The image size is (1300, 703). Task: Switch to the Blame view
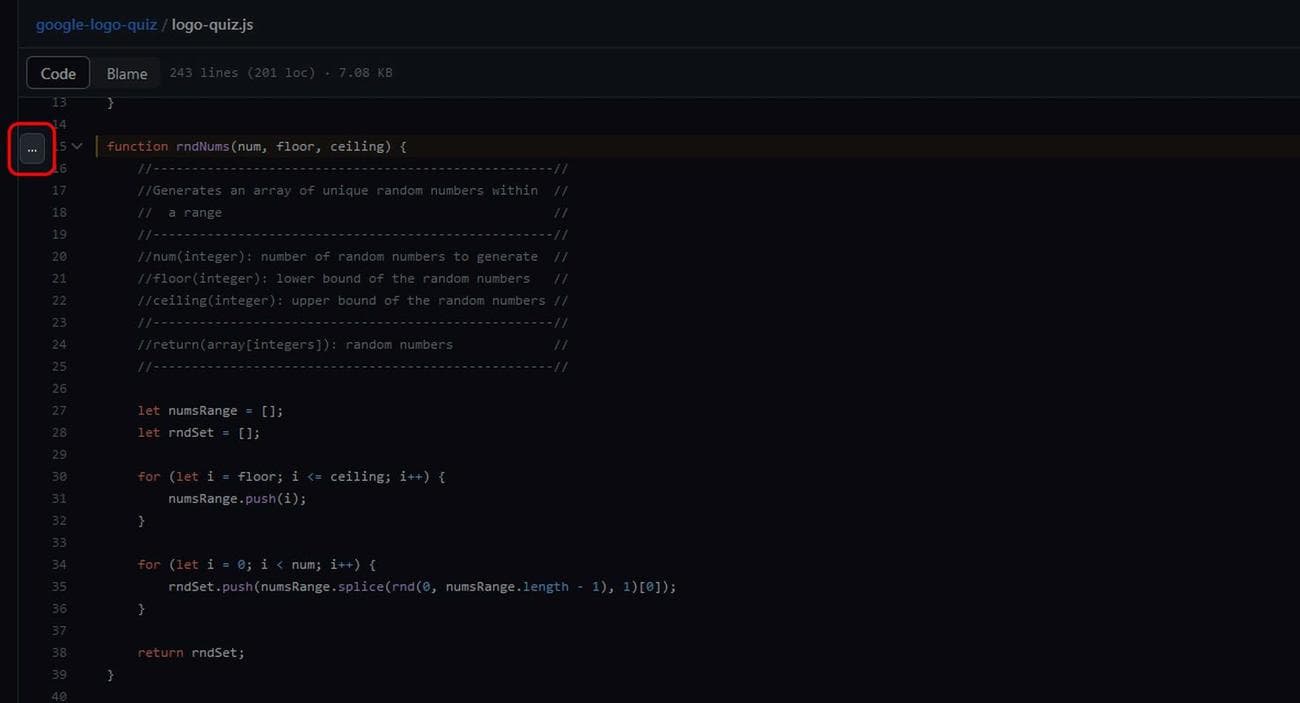127,73
